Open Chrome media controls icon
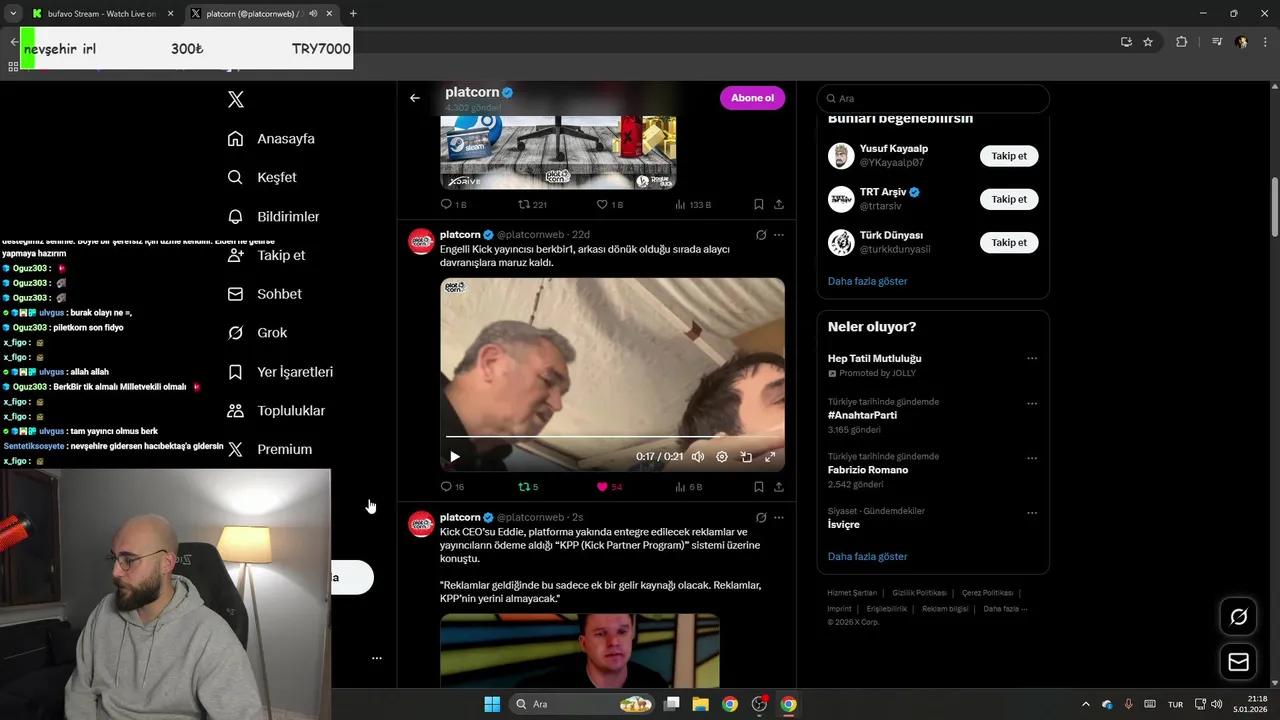Screen dimensions: 1280x720 pos(1216,42)
